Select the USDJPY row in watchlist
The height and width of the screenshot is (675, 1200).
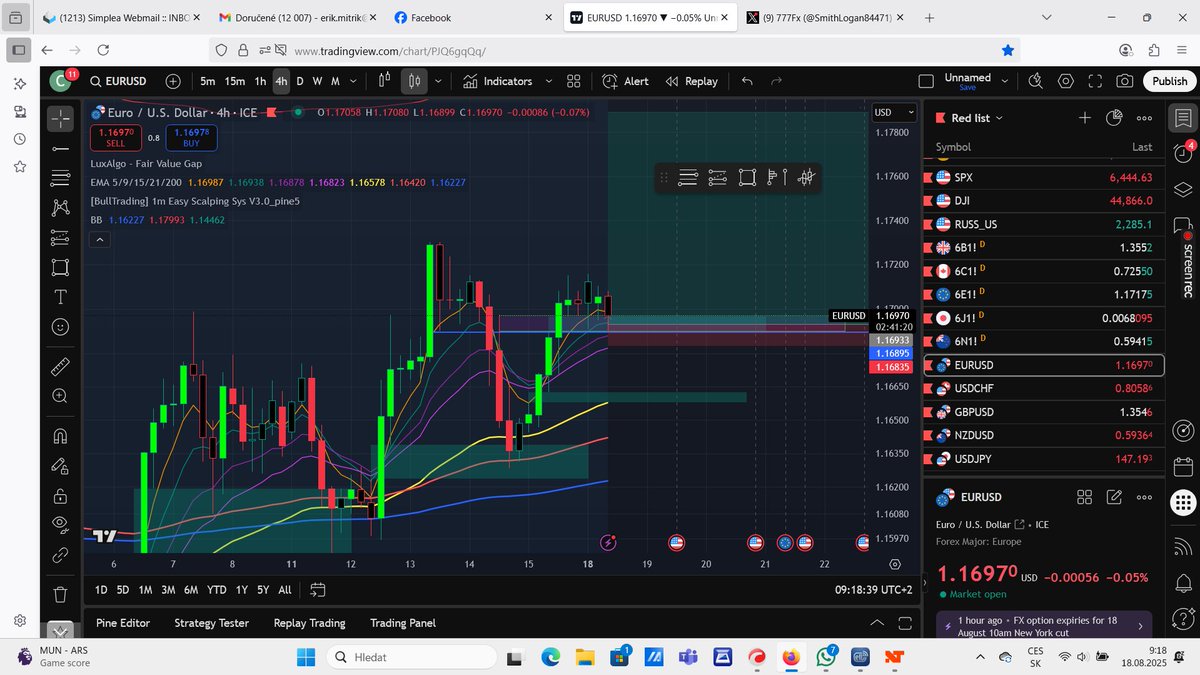[x=1044, y=459]
